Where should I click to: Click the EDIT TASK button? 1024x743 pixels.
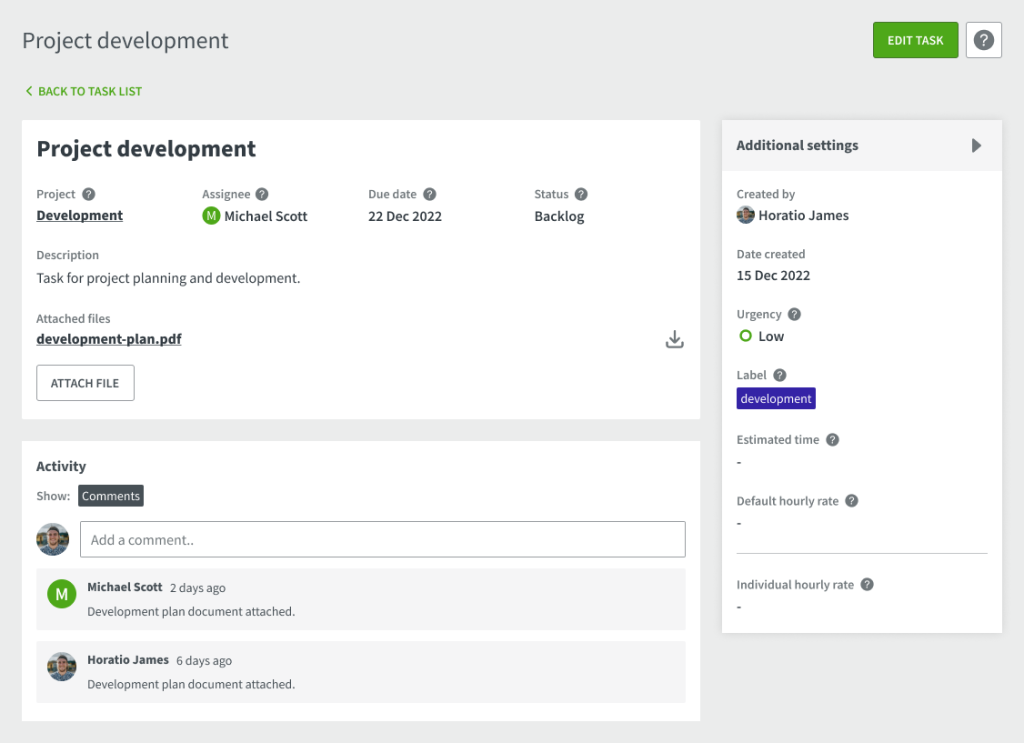click(x=915, y=40)
